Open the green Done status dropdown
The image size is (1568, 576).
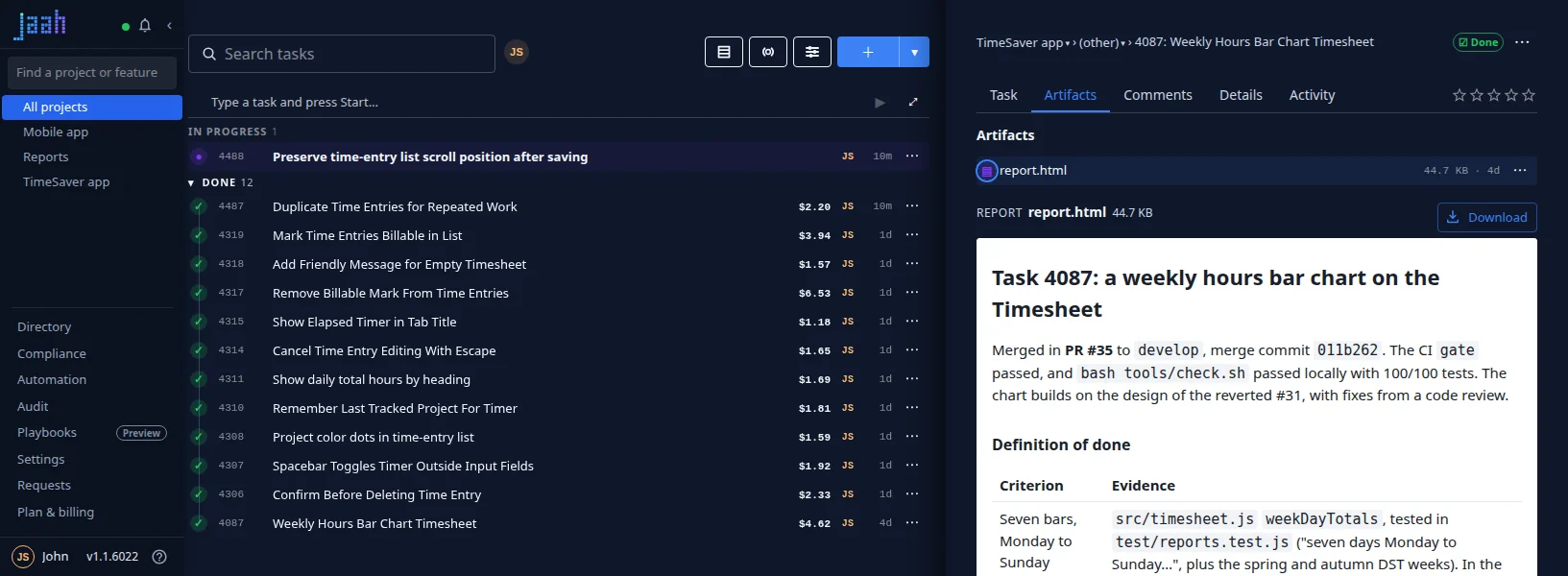point(1478,42)
